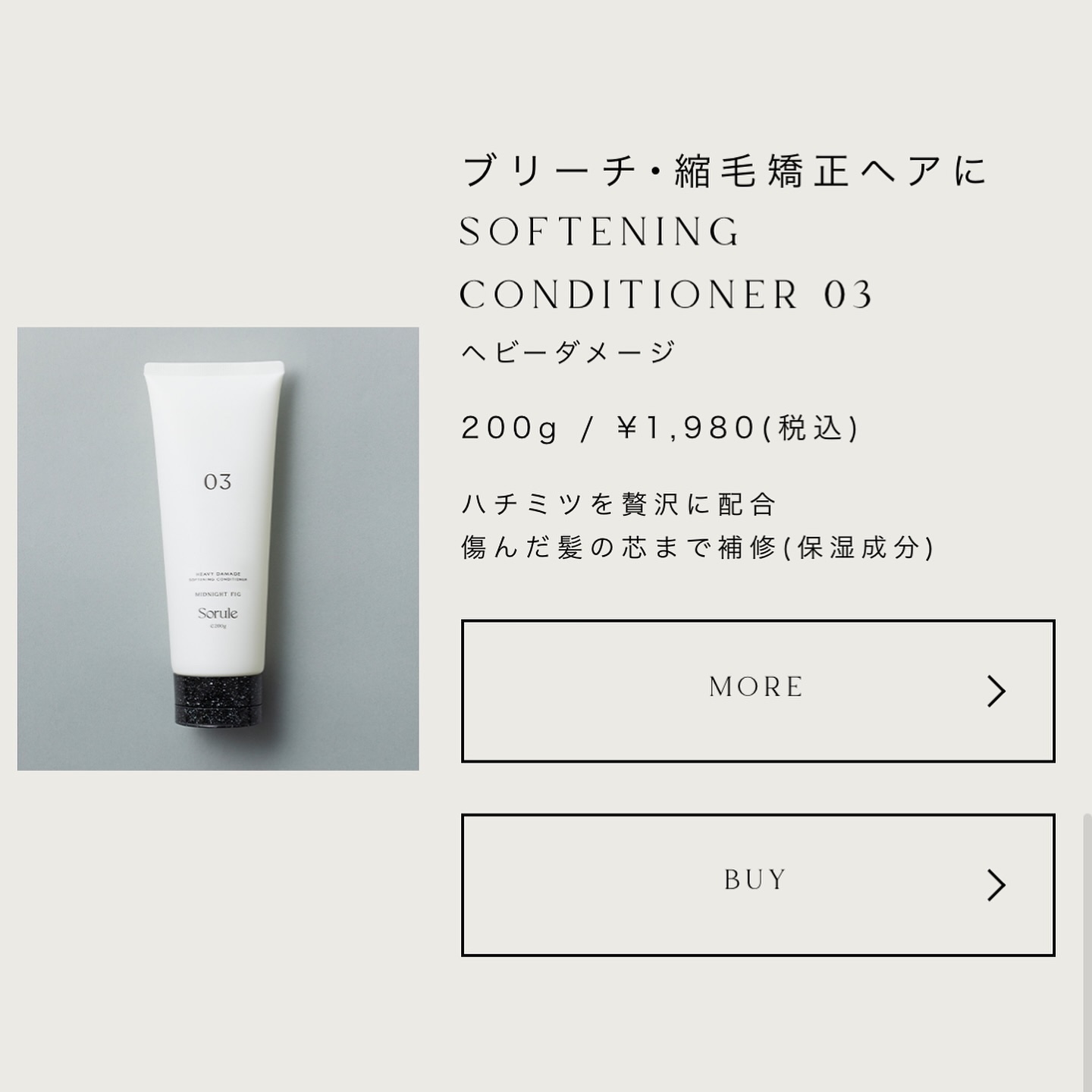The image size is (1092, 1092).
Task: Click the Sorule logo on the tube
Action: tap(218, 613)
